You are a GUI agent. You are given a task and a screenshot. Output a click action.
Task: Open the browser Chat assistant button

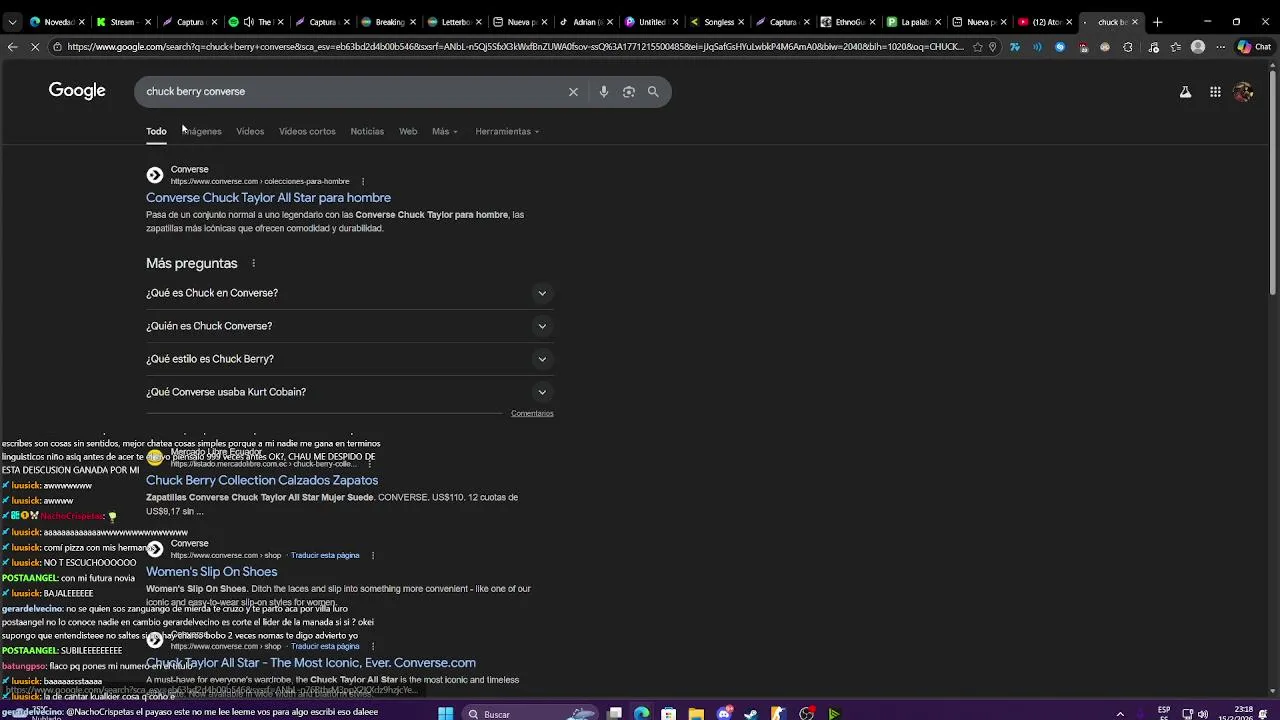pyautogui.click(x=1255, y=47)
